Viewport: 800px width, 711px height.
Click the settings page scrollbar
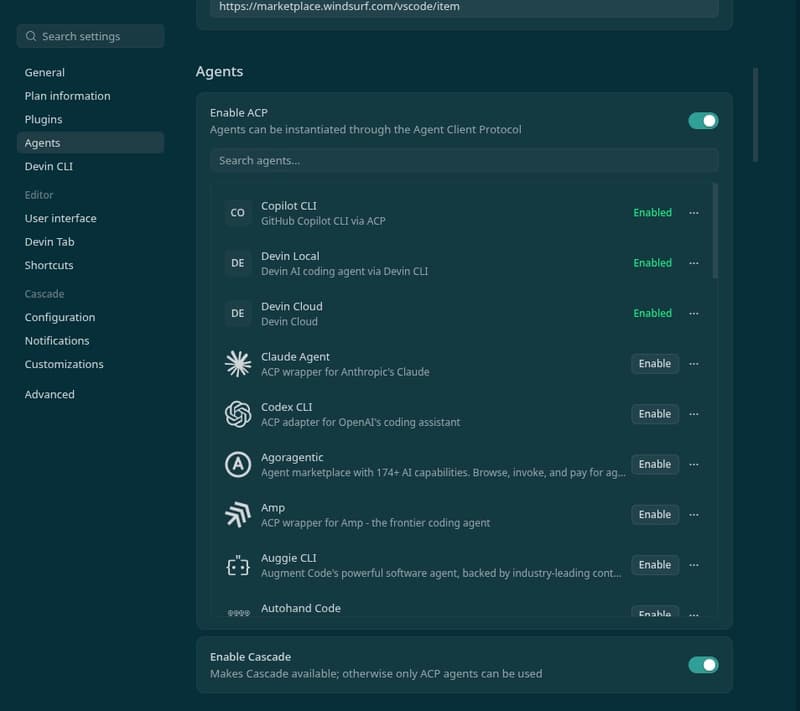tap(755, 115)
